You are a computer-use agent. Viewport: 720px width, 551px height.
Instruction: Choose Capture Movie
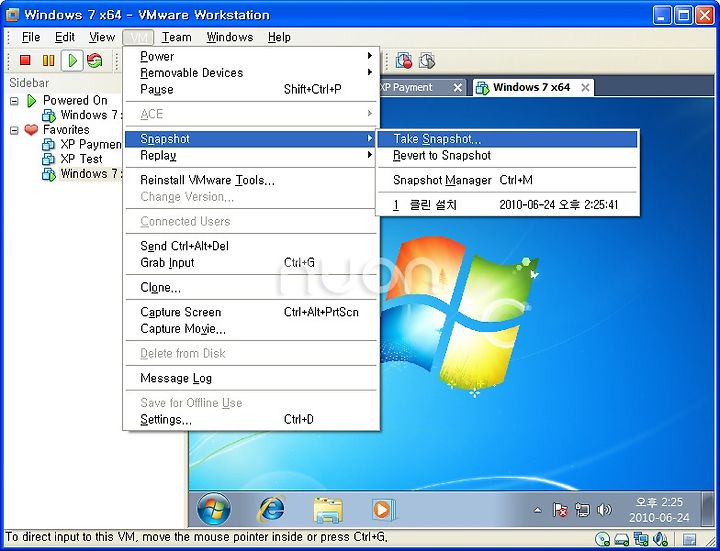pos(251,329)
